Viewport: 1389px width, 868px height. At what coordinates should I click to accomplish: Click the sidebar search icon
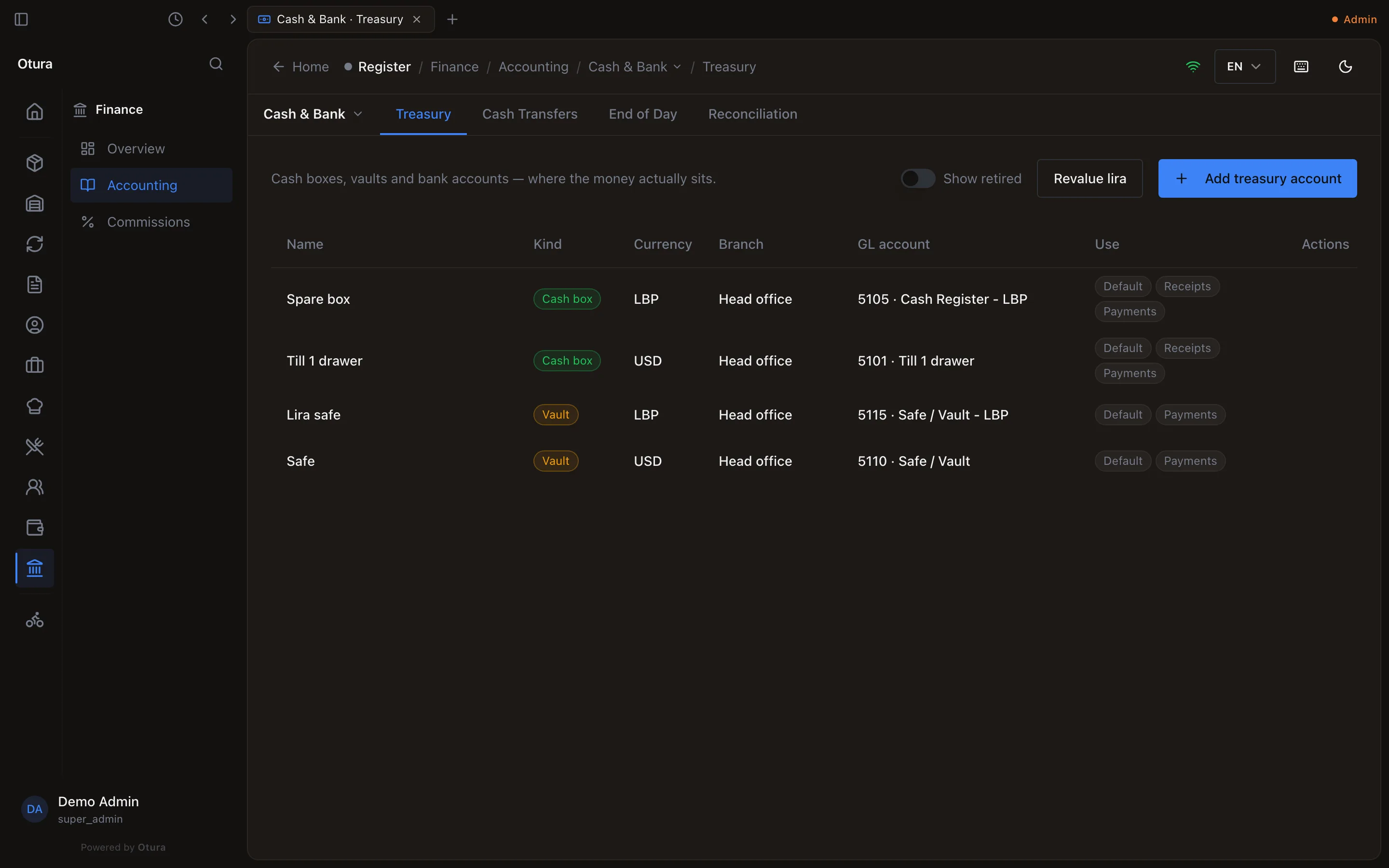[216, 64]
